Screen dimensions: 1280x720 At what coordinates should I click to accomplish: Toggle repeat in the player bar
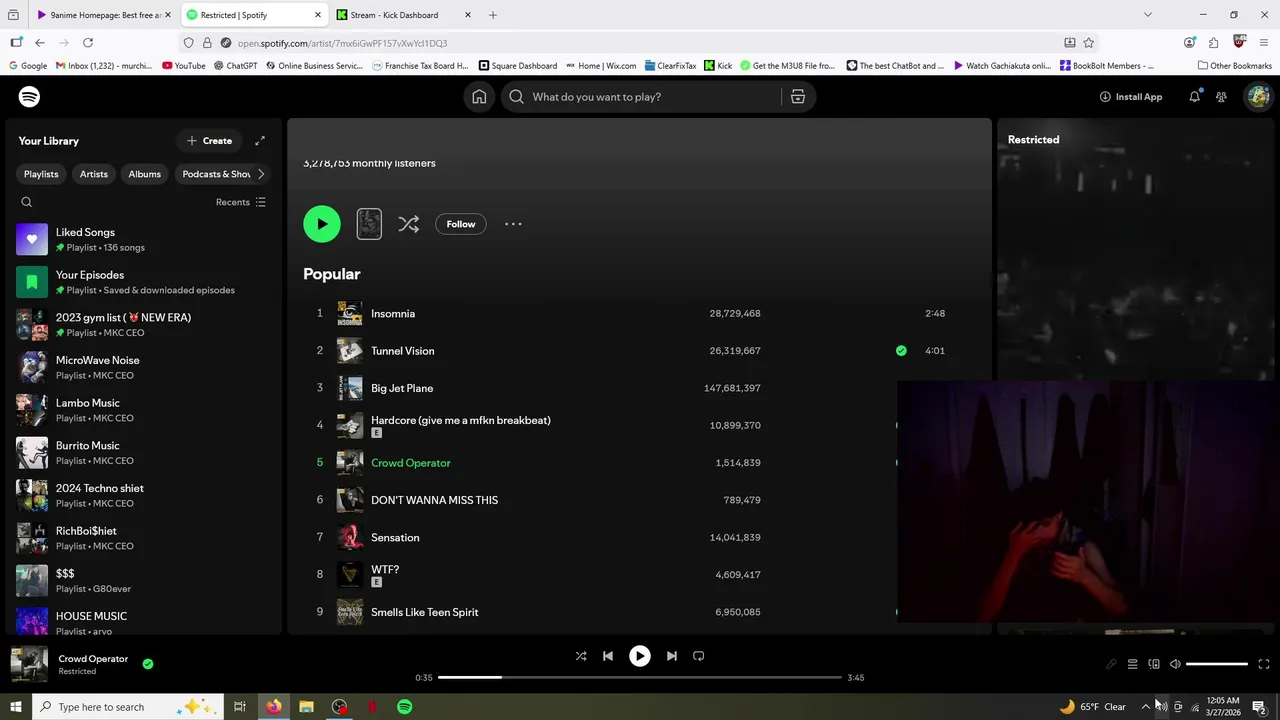(699, 656)
